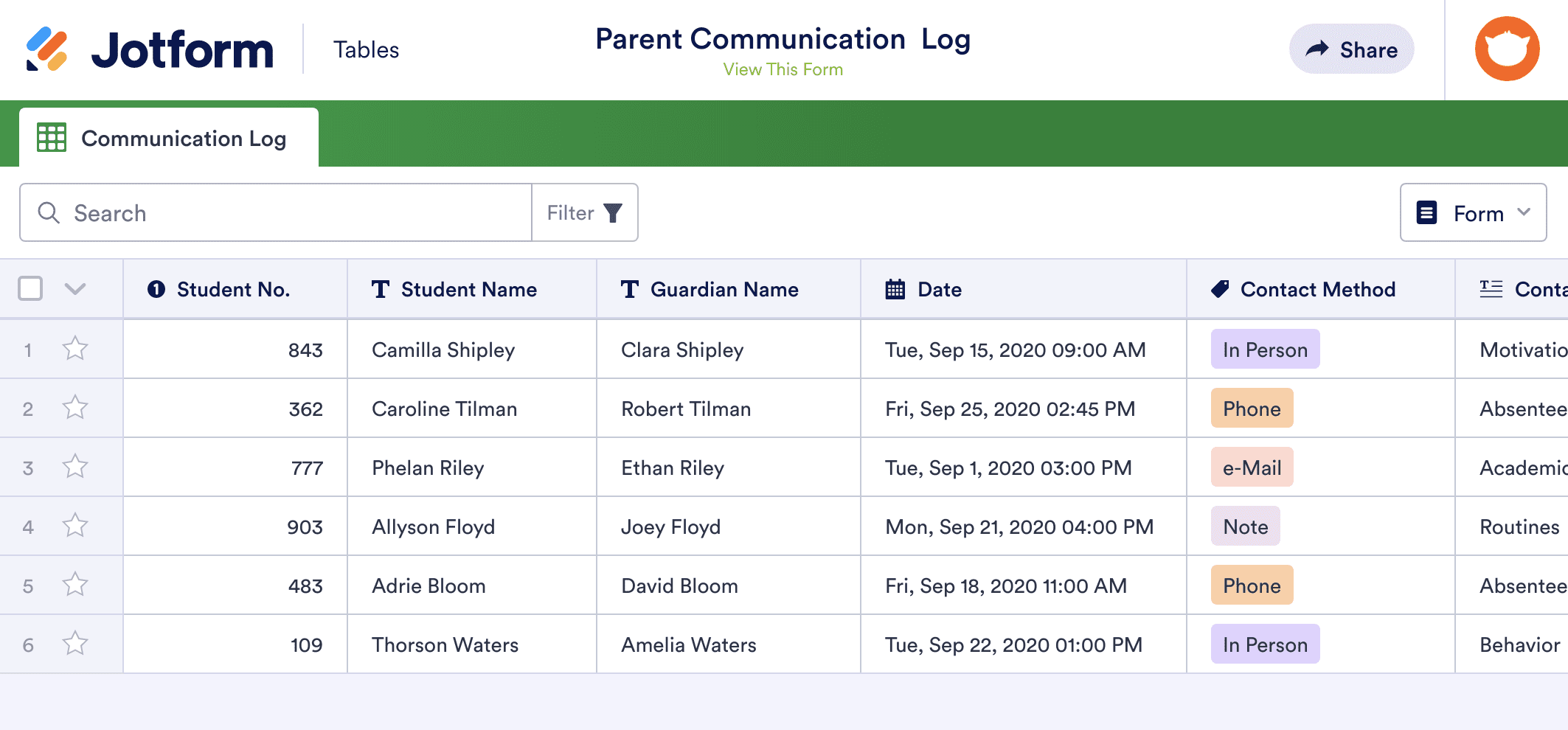Screen dimensions: 1568x730
Task: Click into the Search input field
Action: pyautogui.click(x=295, y=213)
